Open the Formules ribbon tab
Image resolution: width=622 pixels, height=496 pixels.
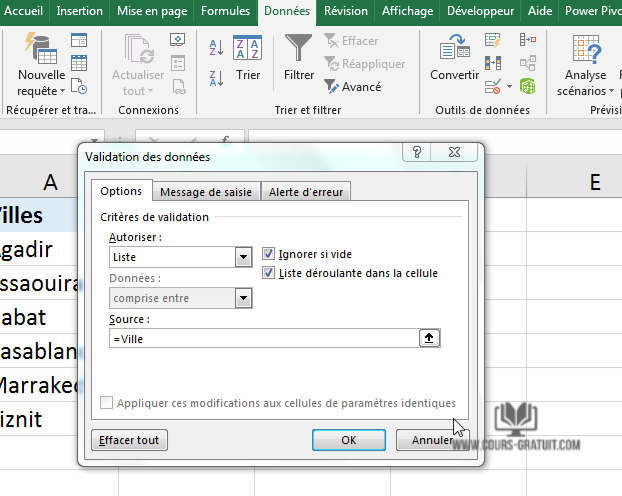click(x=225, y=11)
